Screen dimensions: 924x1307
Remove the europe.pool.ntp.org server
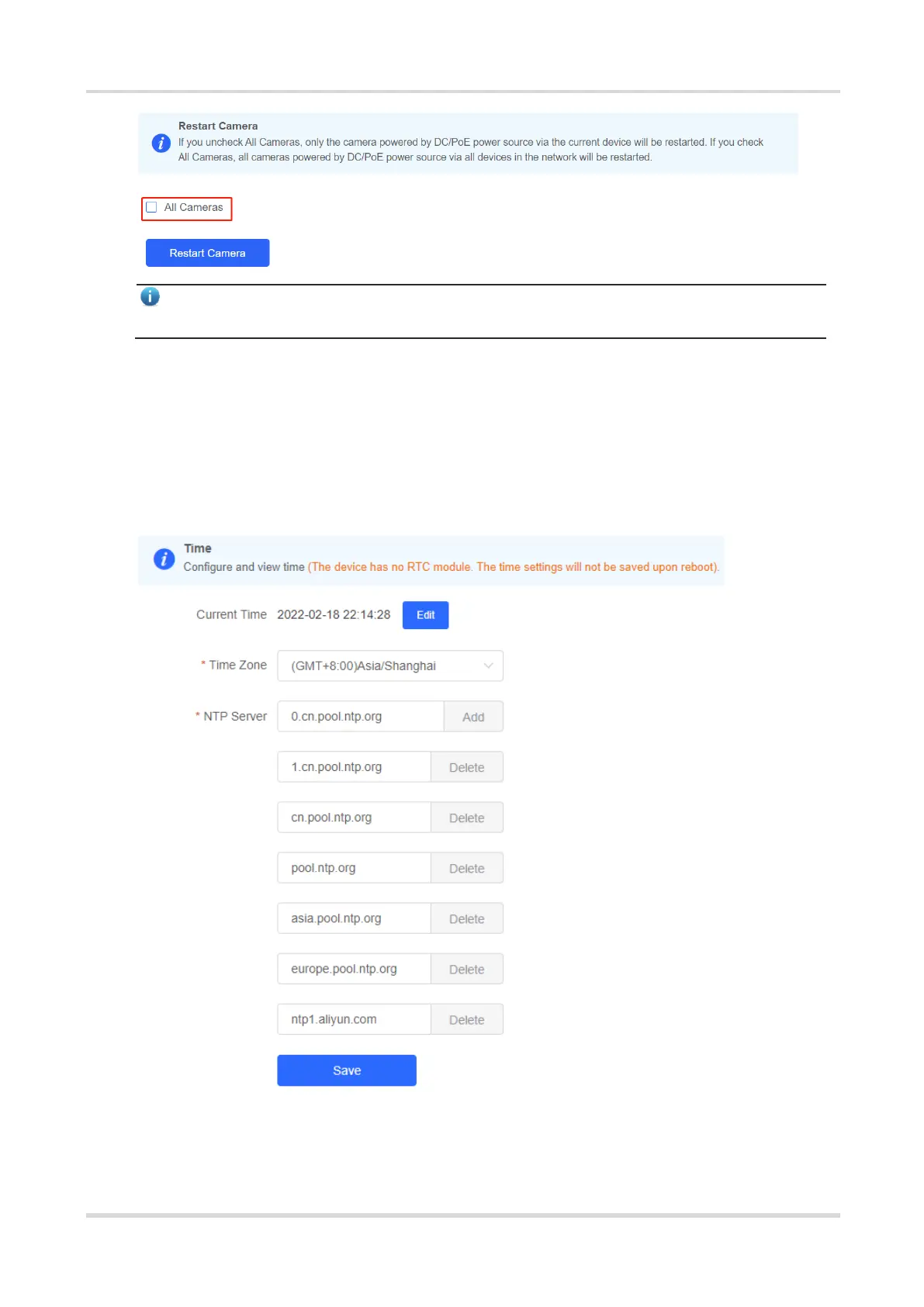467,969
